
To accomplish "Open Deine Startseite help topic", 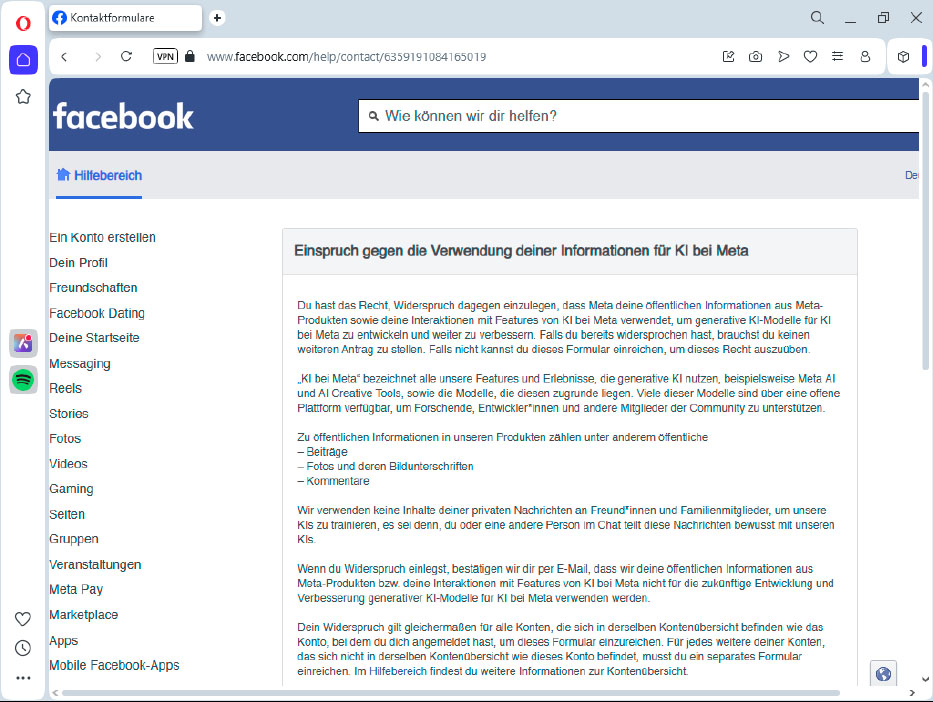I will [x=95, y=337].
